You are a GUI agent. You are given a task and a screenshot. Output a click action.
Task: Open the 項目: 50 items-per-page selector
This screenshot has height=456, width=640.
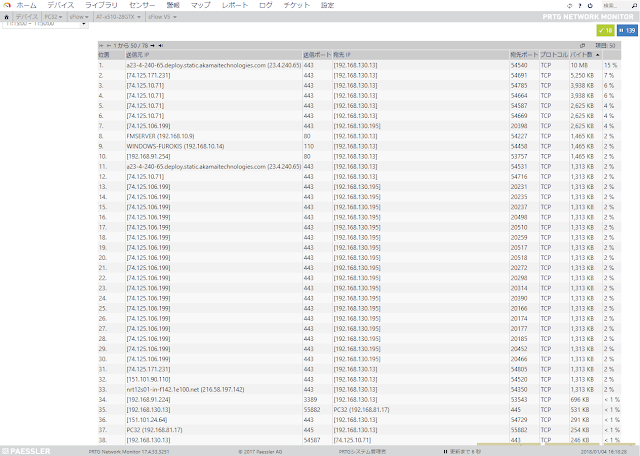[605, 46]
